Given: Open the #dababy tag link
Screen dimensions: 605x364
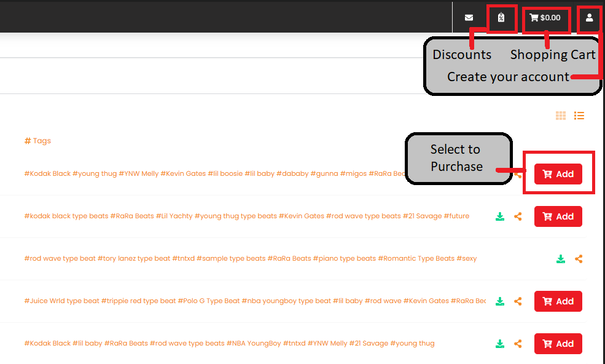Looking at the screenshot, I should [292, 174].
